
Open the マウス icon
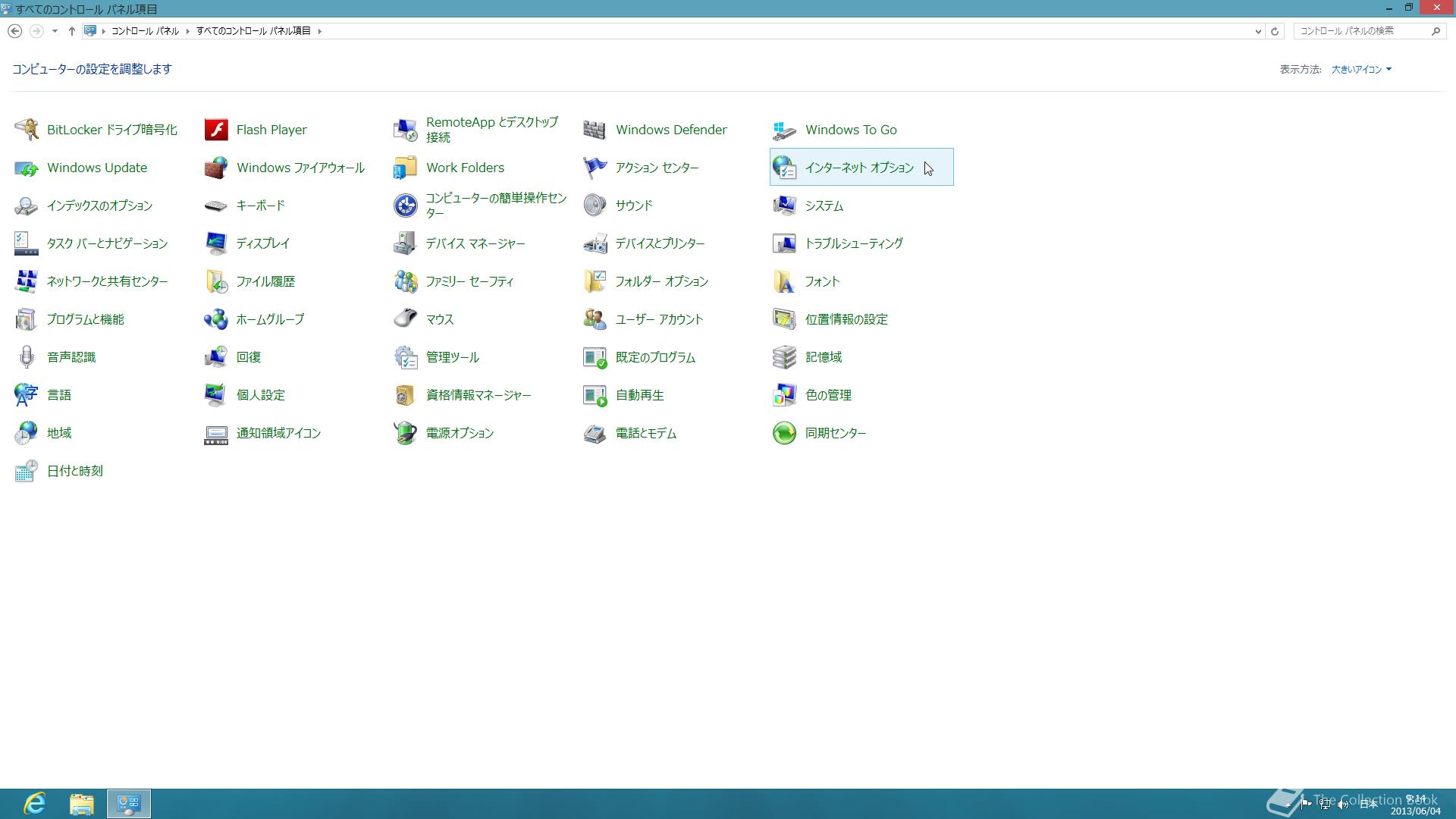click(x=406, y=319)
